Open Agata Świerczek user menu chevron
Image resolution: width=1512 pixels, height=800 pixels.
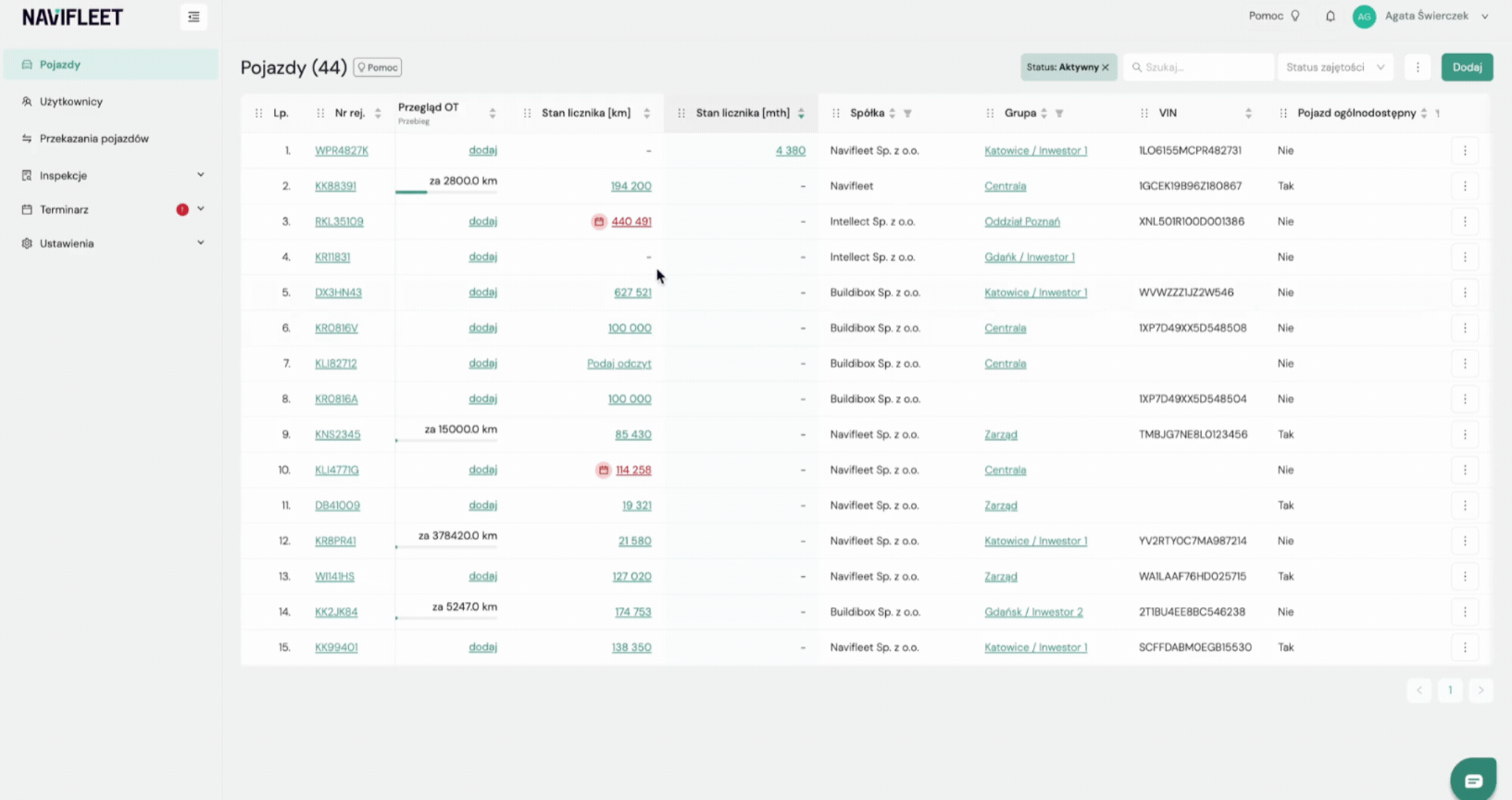(x=1485, y=16)
